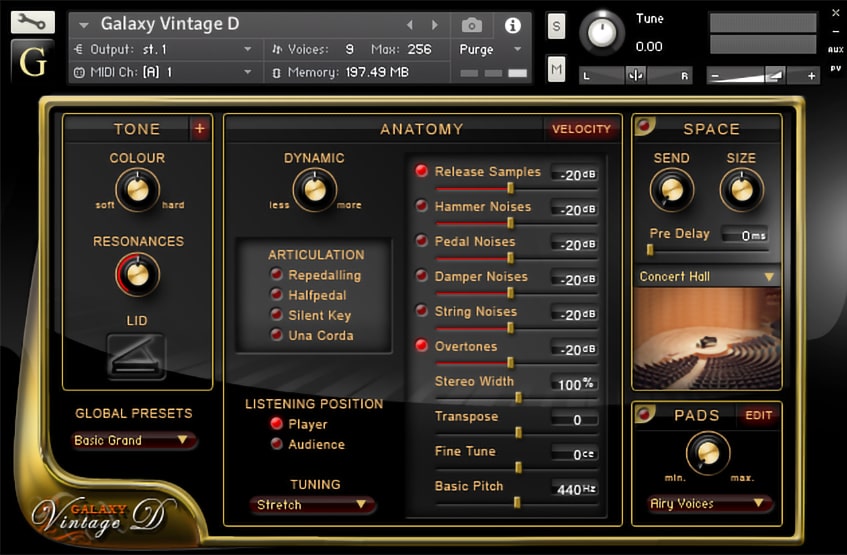Go to next instrument with right arrow

coord(434,25)
